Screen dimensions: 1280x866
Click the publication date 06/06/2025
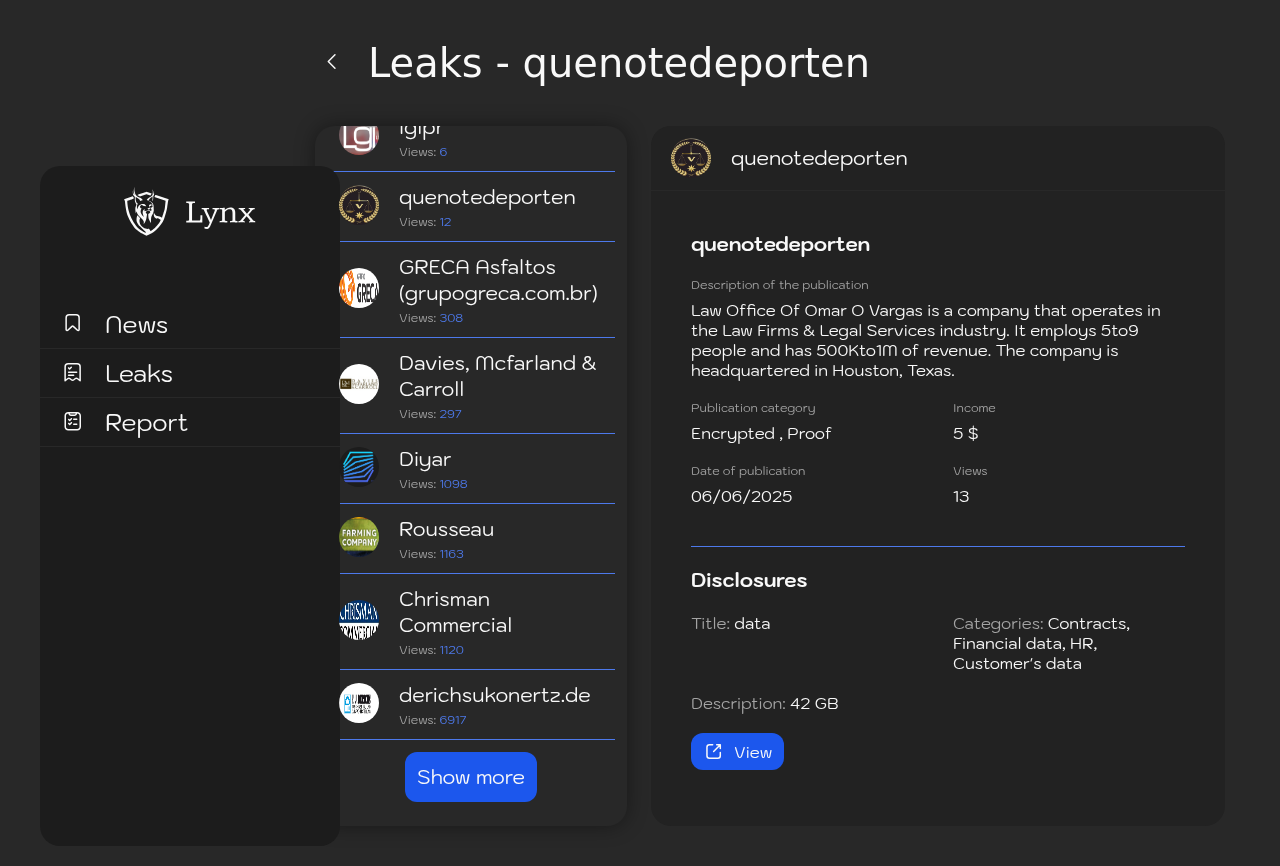(742, 496)
